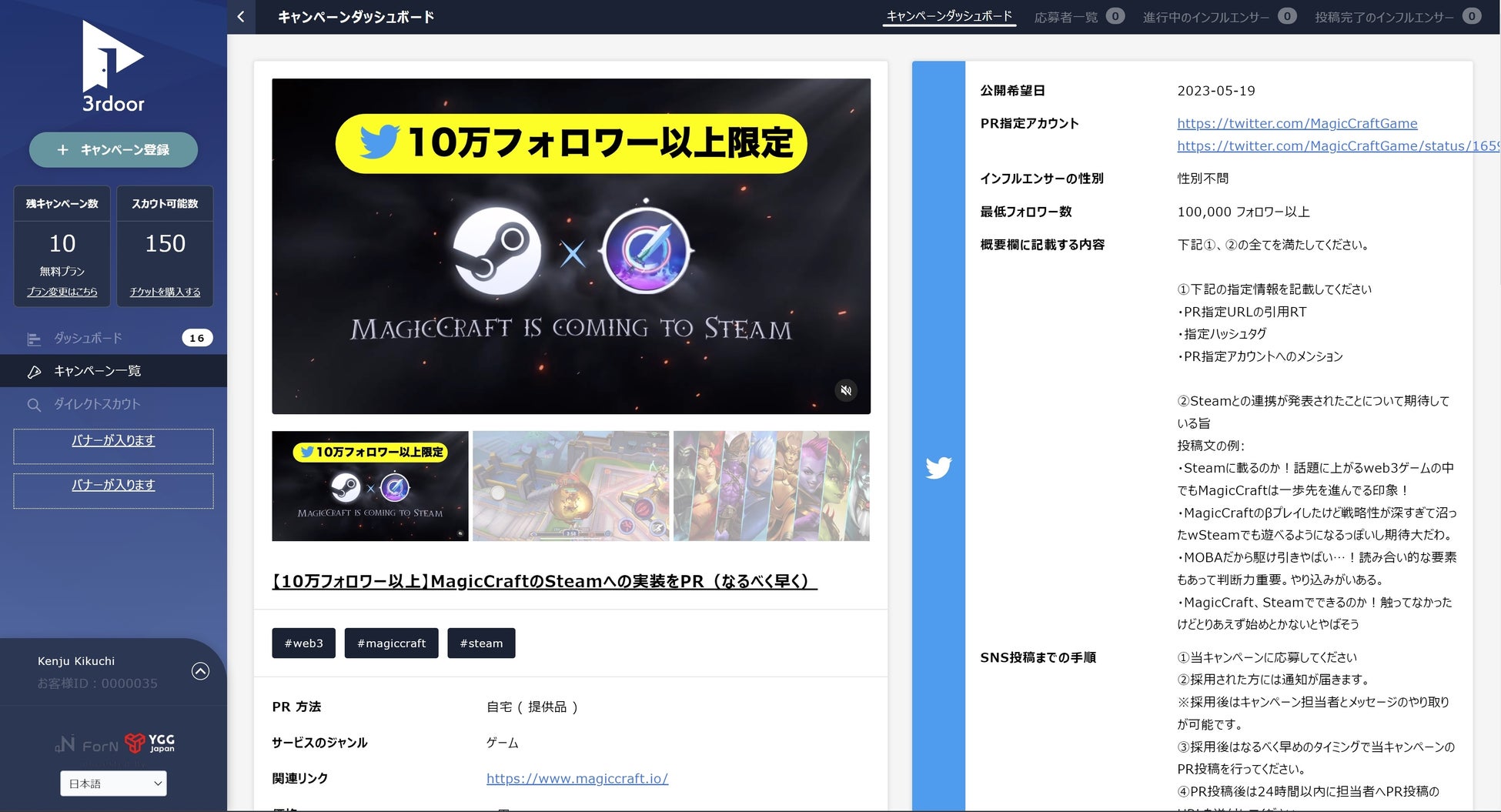Click the 残キャンペーン数 header

(62, 204)
